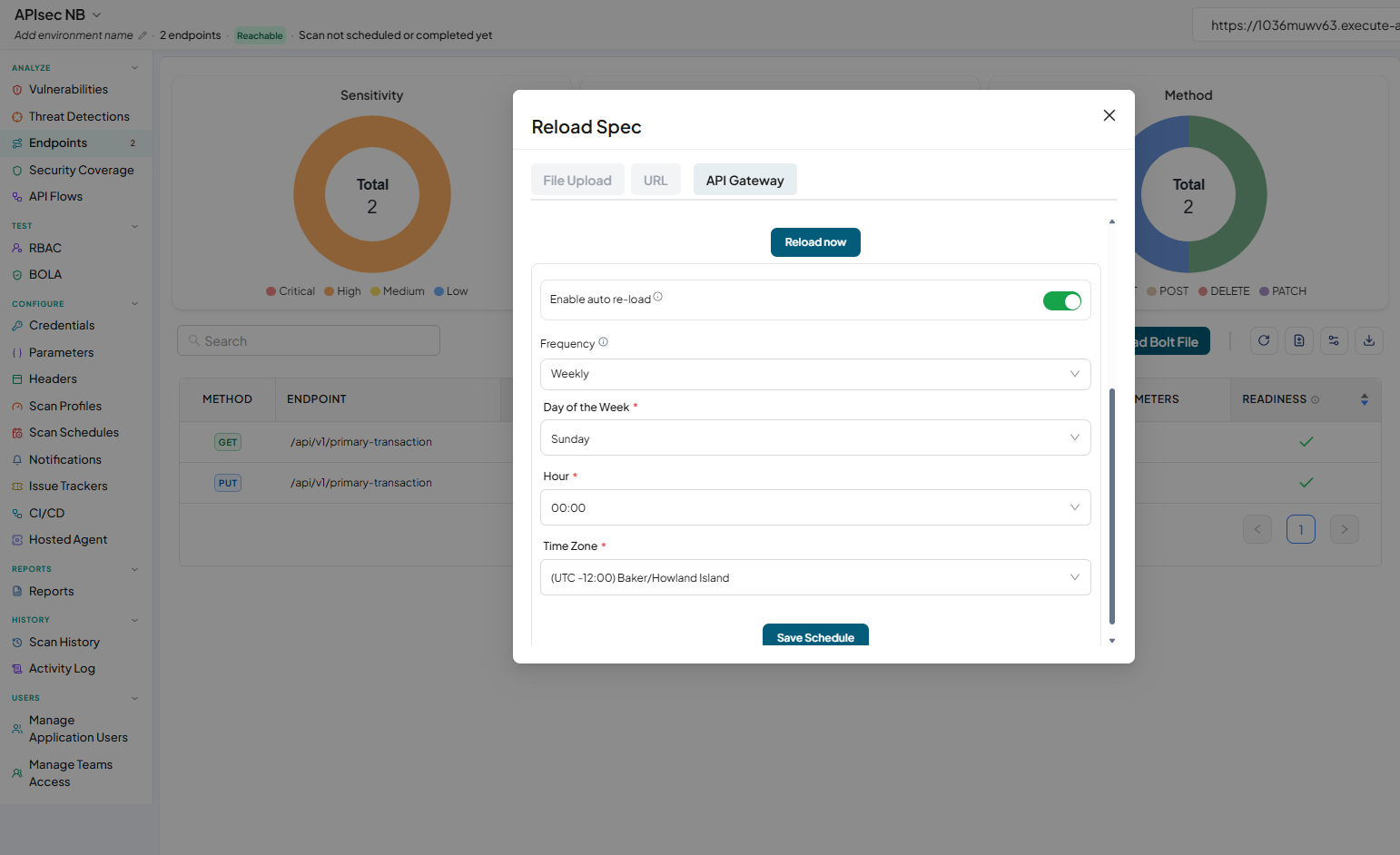Image resolution: width=1400 pixels, height=855 pixels.
Task: Open the Day of the Week dropdown
Action: click(815, 437)
